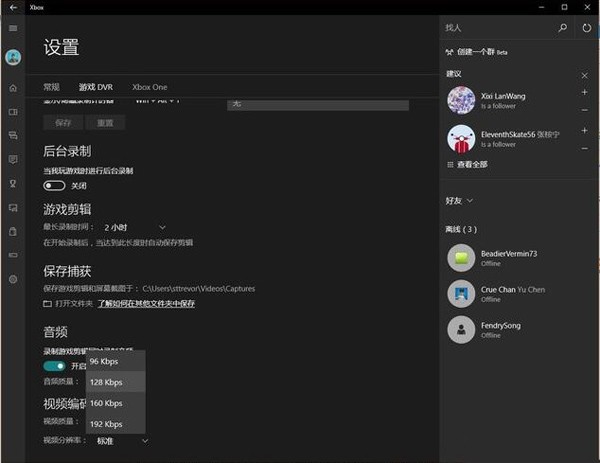
Task: Open the Store bag icon in sidebar
Action: click(x=13, y=232)
